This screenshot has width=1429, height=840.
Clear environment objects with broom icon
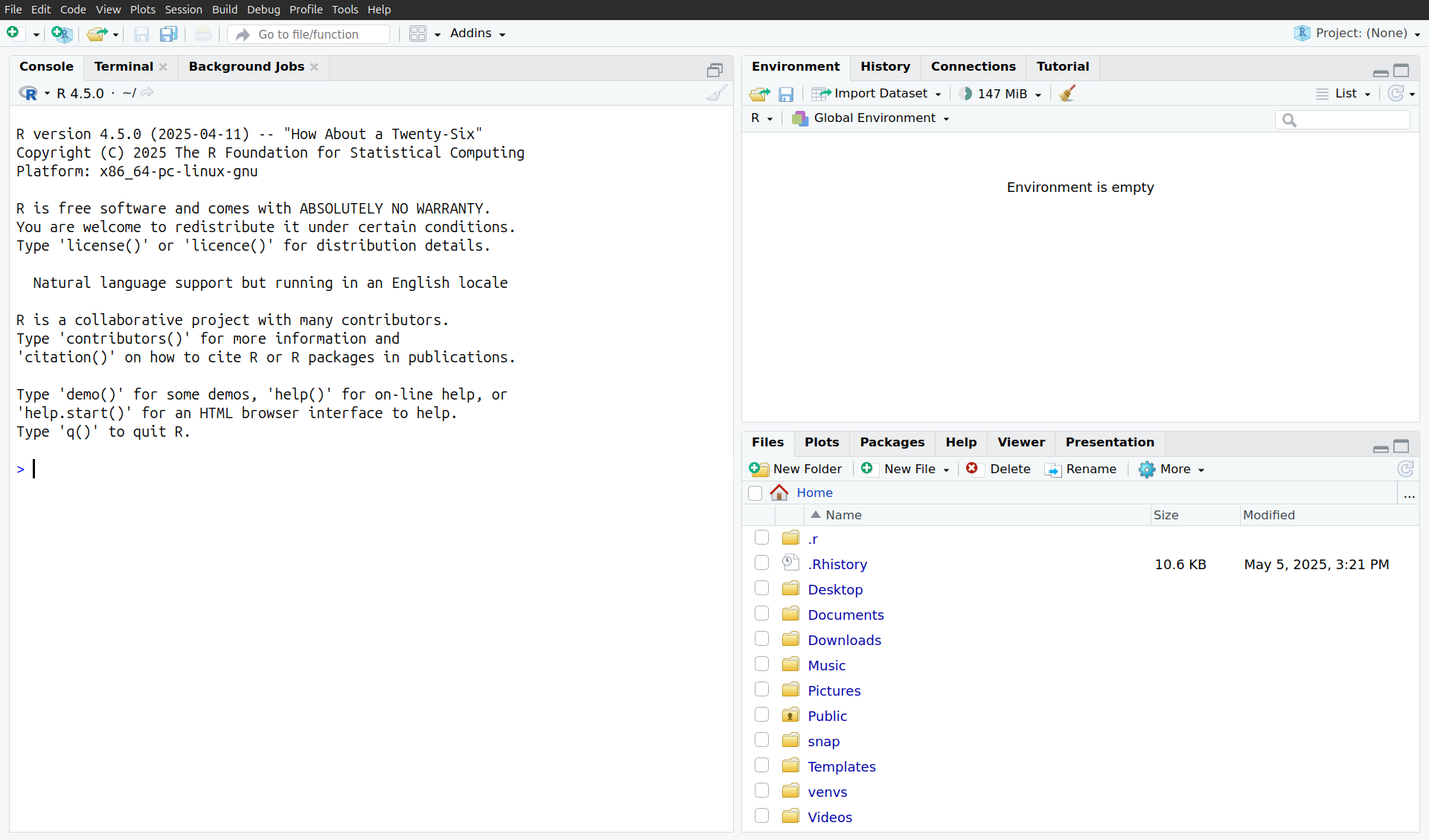tap(1067, 93)
